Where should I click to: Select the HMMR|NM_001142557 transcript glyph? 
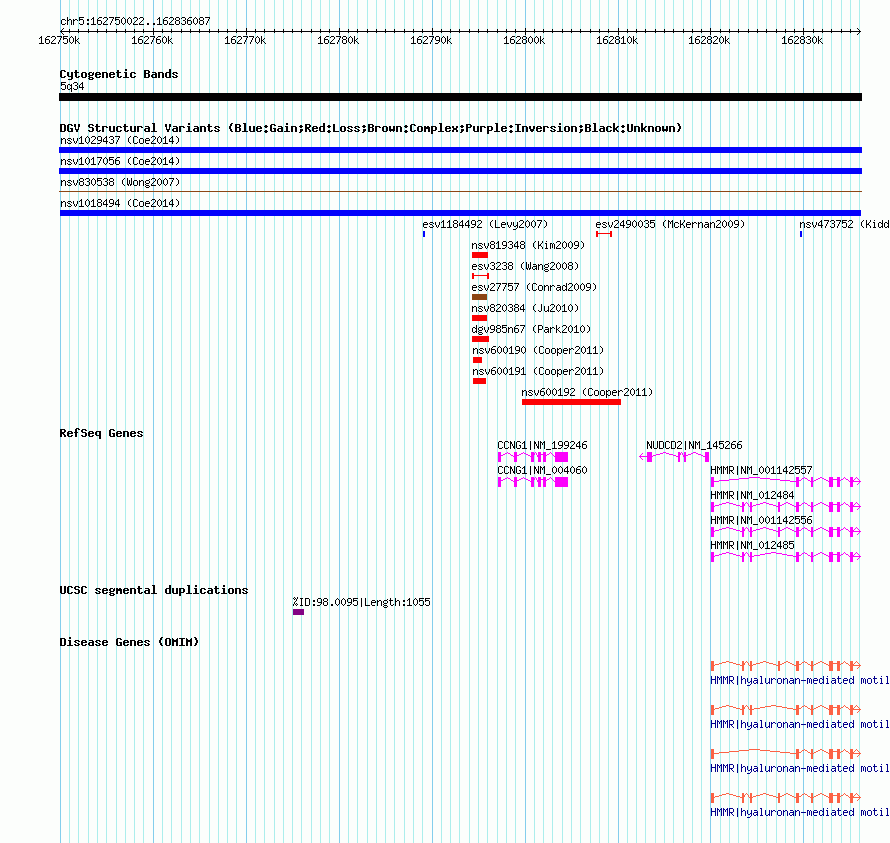pyautogui.click(x=786, y=482)
